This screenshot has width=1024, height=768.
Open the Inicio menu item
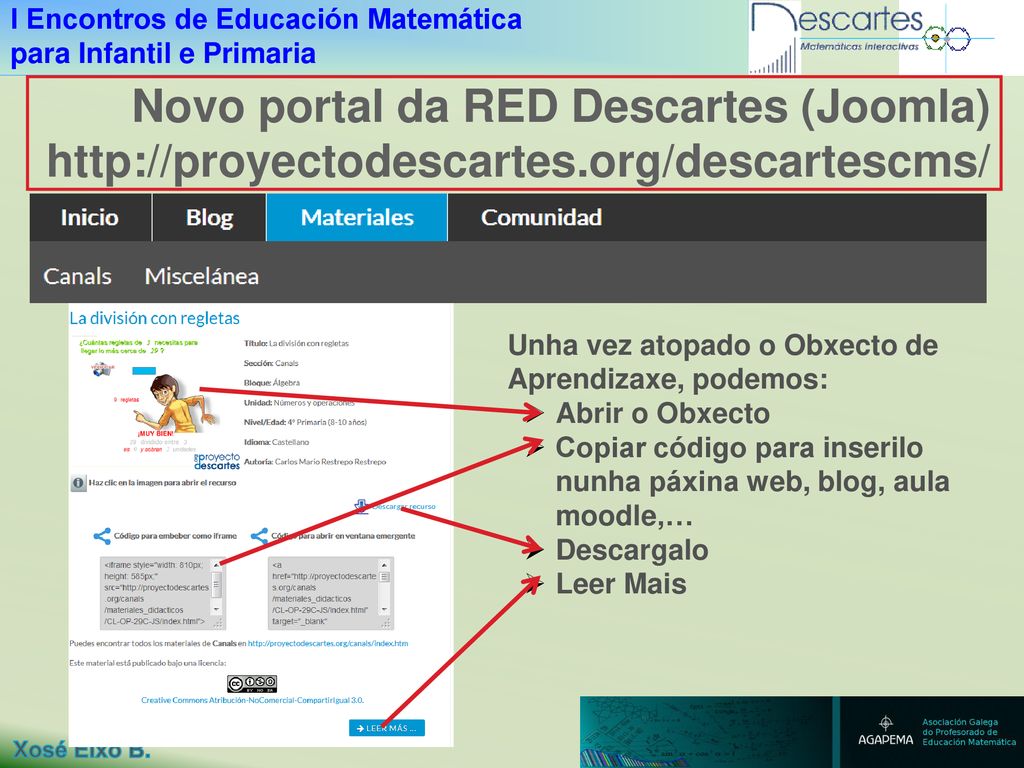(90, 217)
